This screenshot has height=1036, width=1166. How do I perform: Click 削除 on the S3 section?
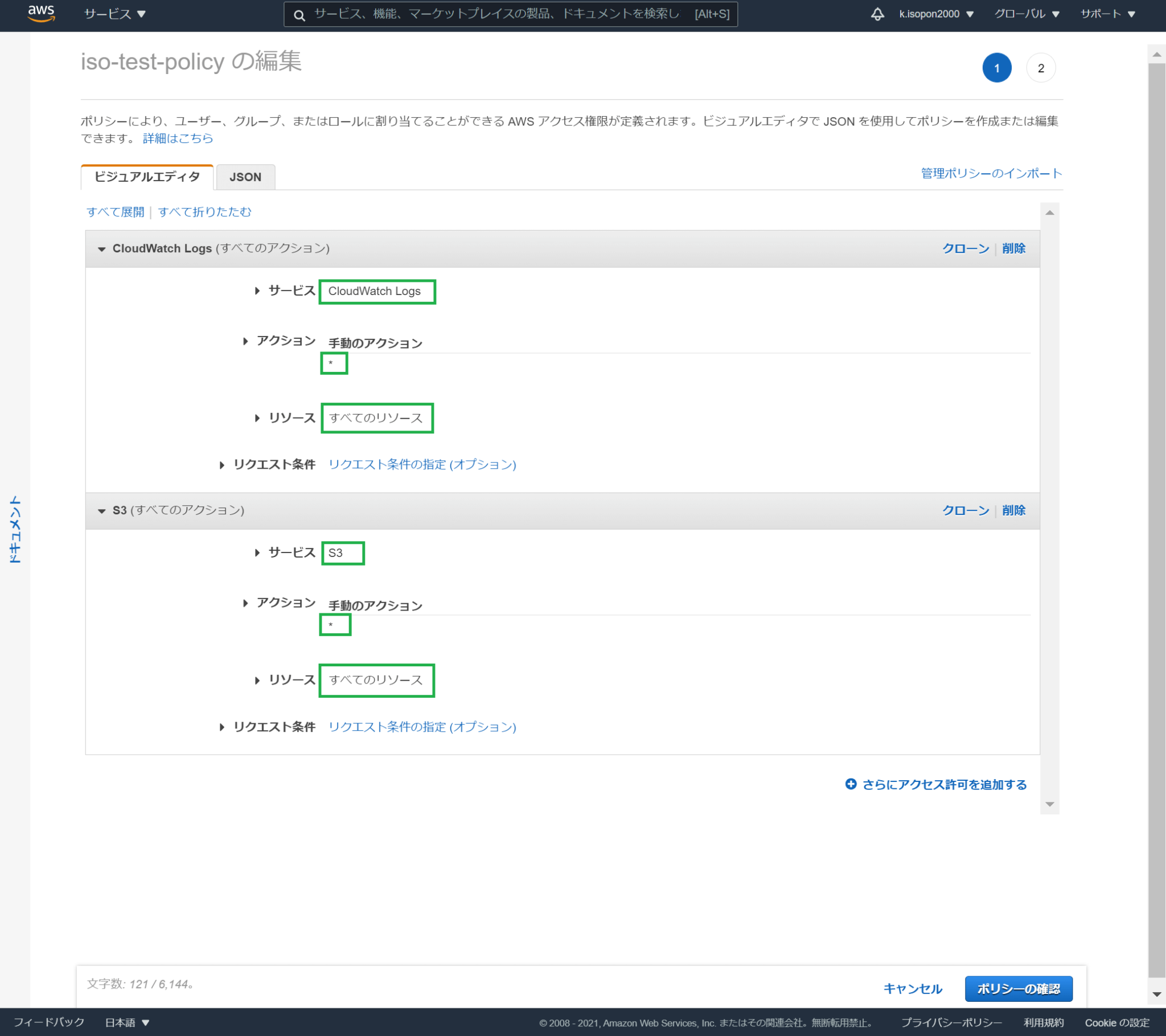tap(1013, 510)
